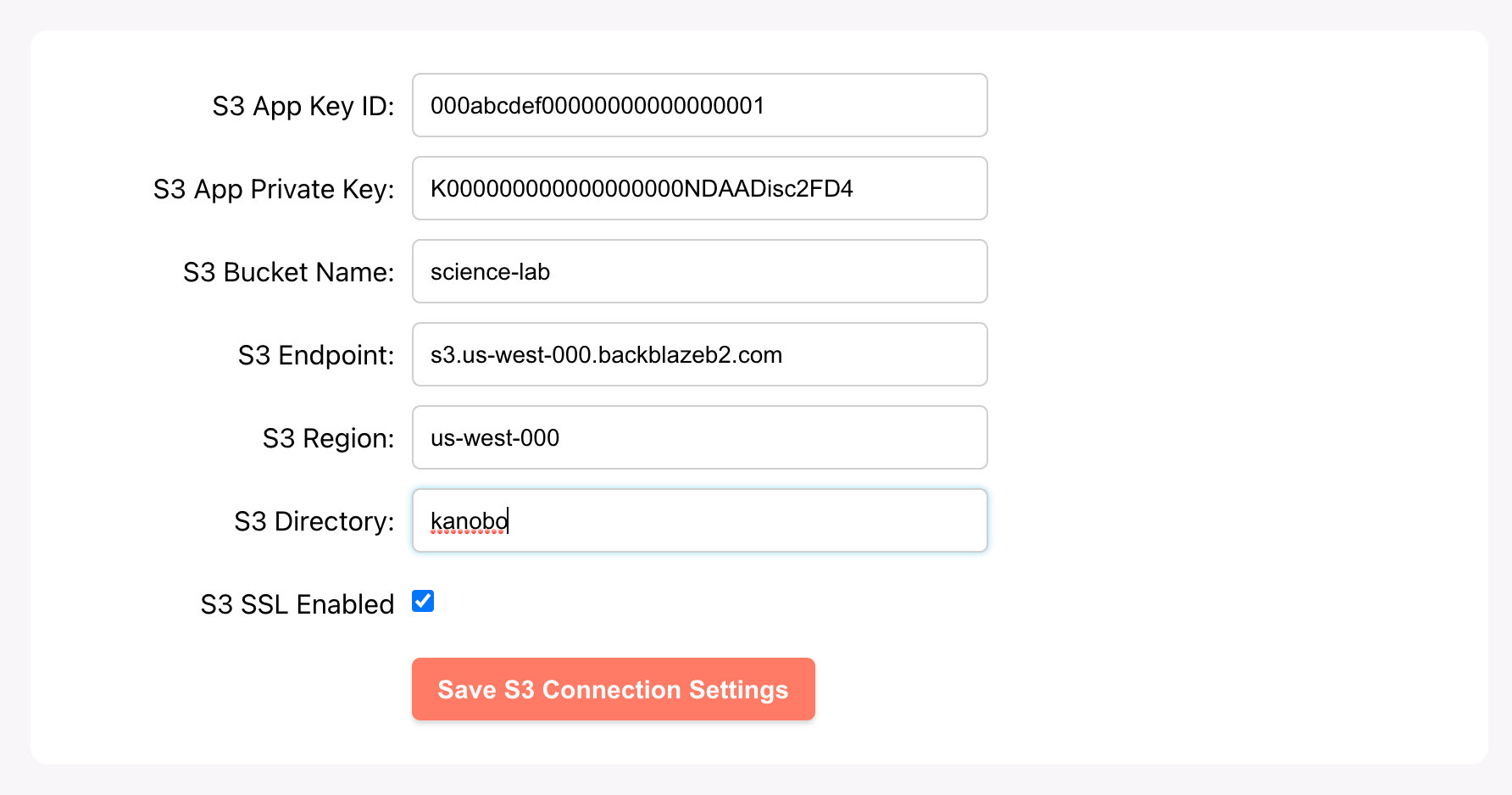
Task: Click the "S3 Bucket Name:" label
Action: pyautogui.click(x=288, y=272)
